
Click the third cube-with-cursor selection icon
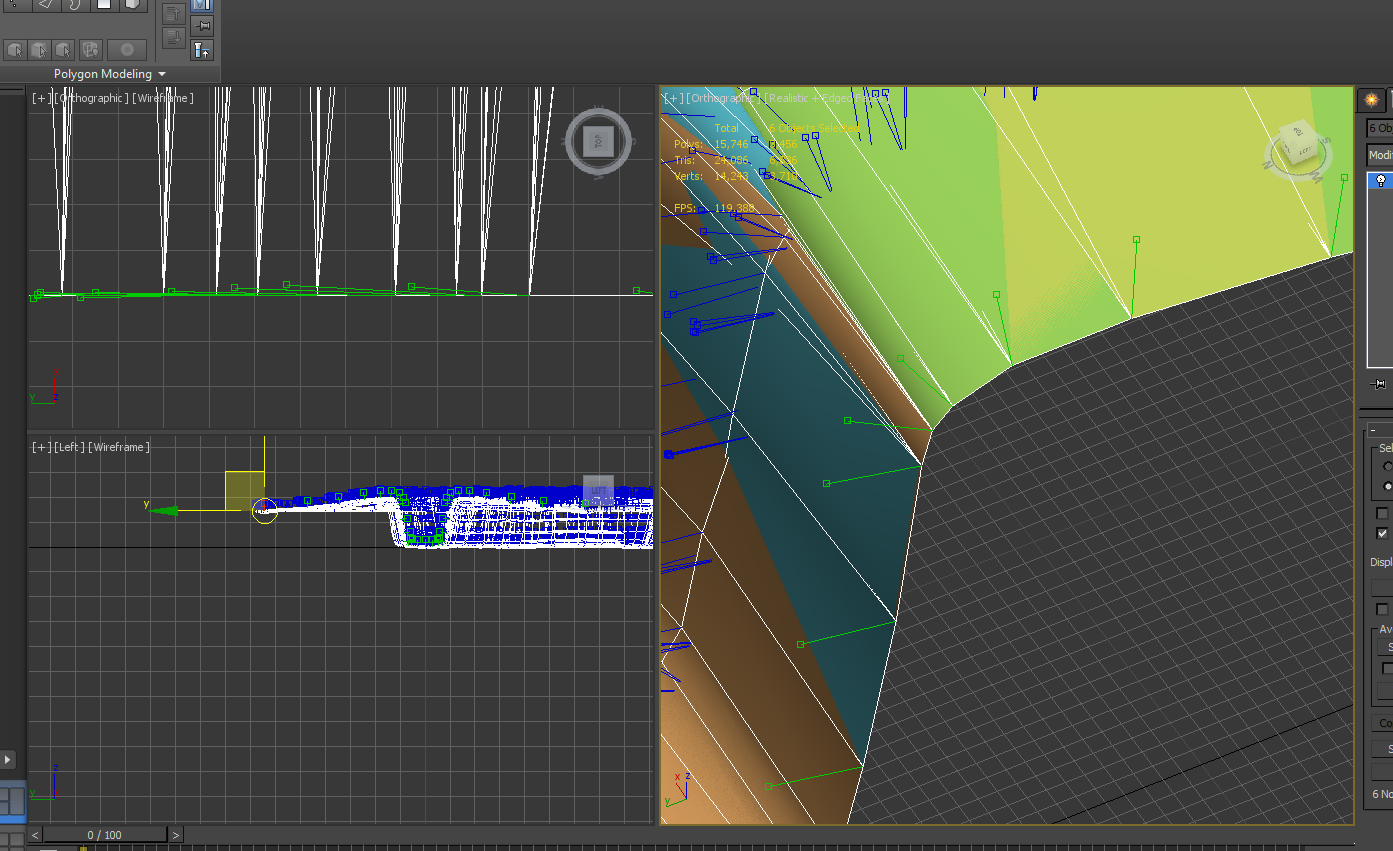[x=65, y=49]
